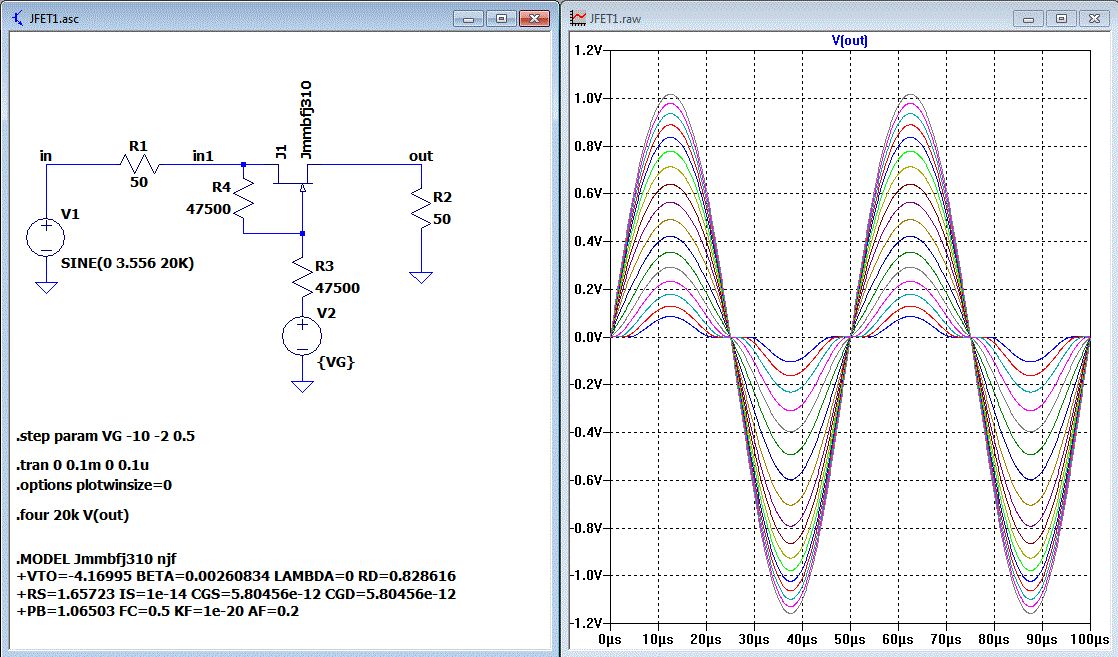Select the V2 voltage source symbol
Image resolution: width=1118 pixels, height=657 pixels.
point(301,336)
